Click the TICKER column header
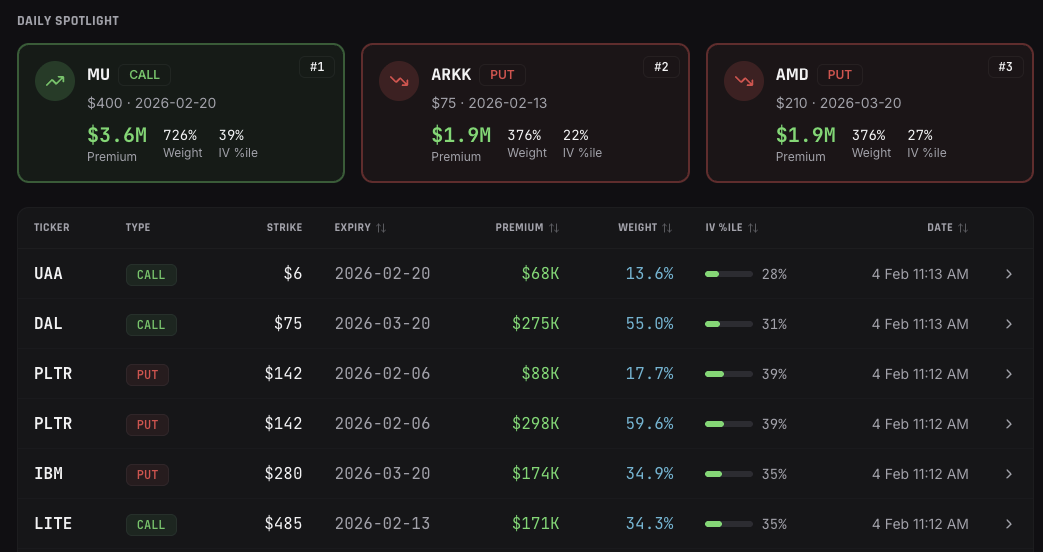The image size is (1043, 552). (x=52, y=227)
